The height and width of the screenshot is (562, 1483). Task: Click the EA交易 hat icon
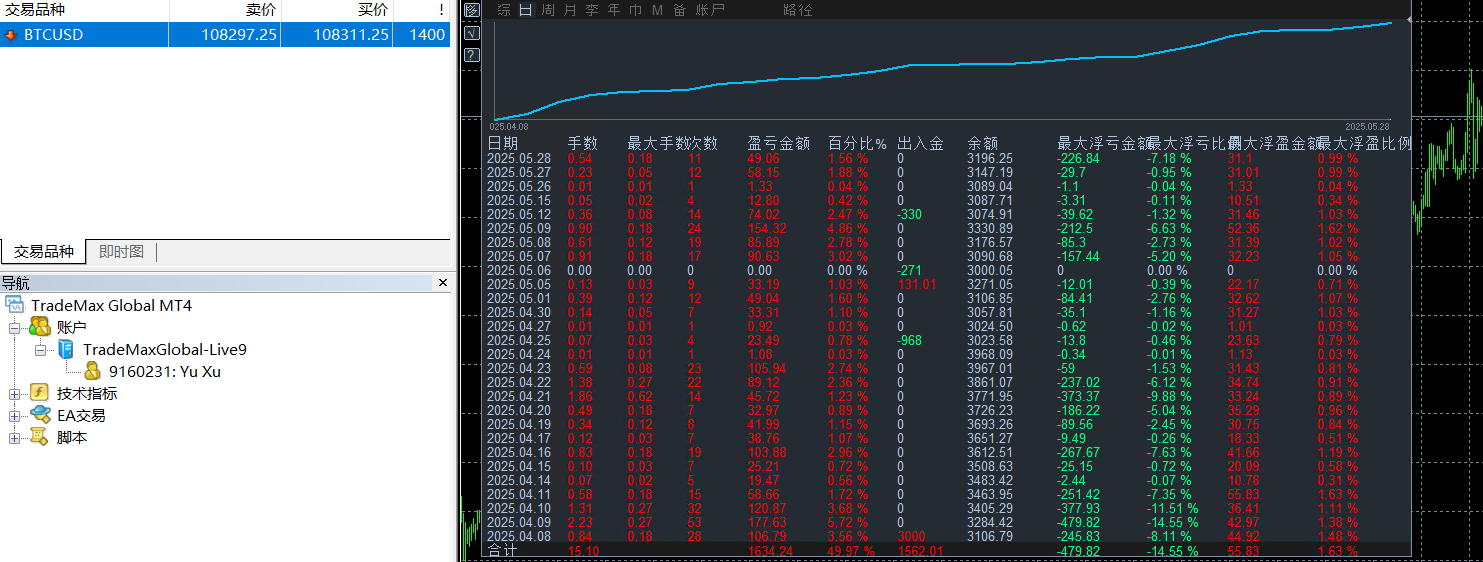40,415
